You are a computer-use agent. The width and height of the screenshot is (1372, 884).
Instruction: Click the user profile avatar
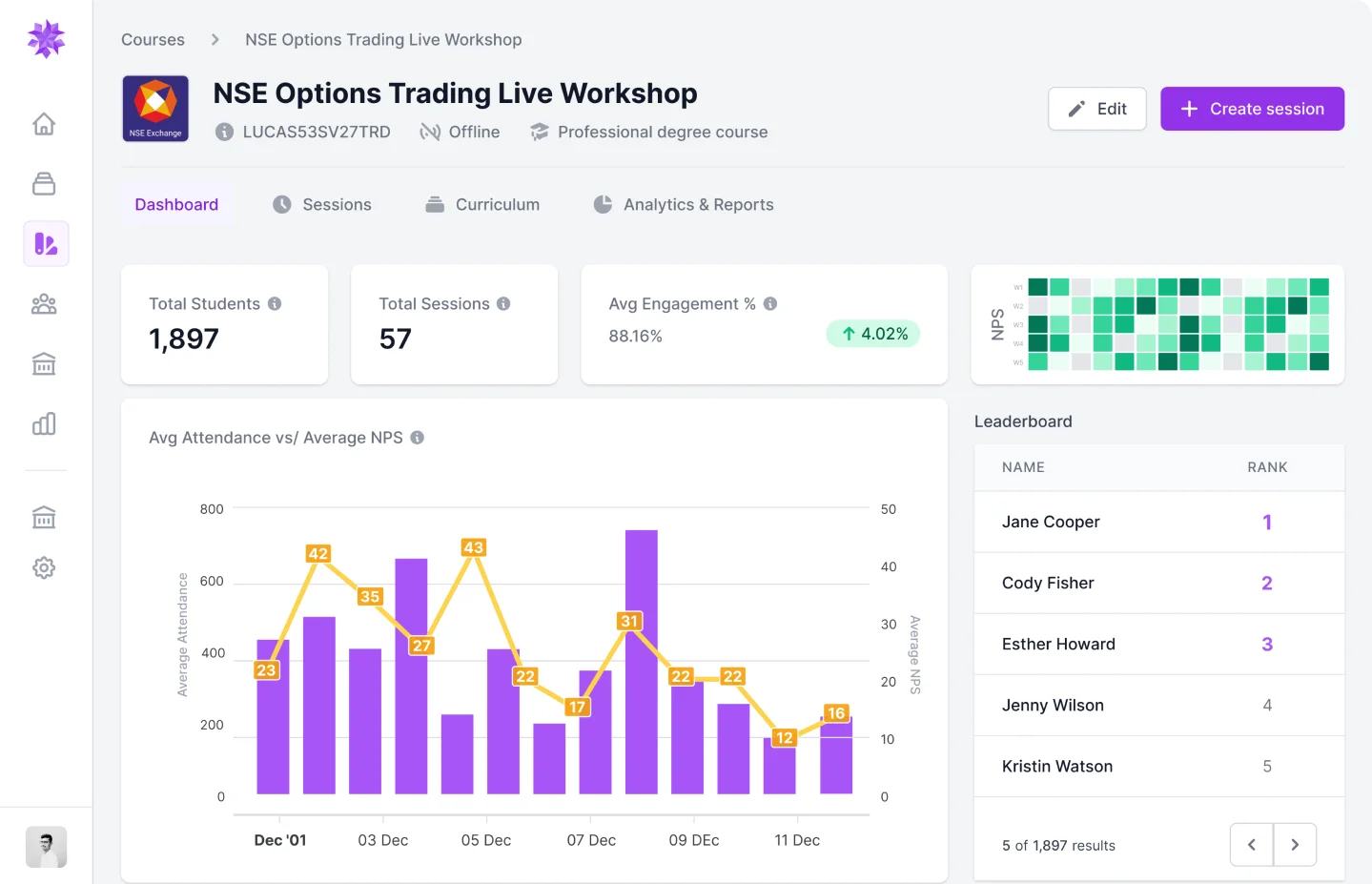coord(46,847)
